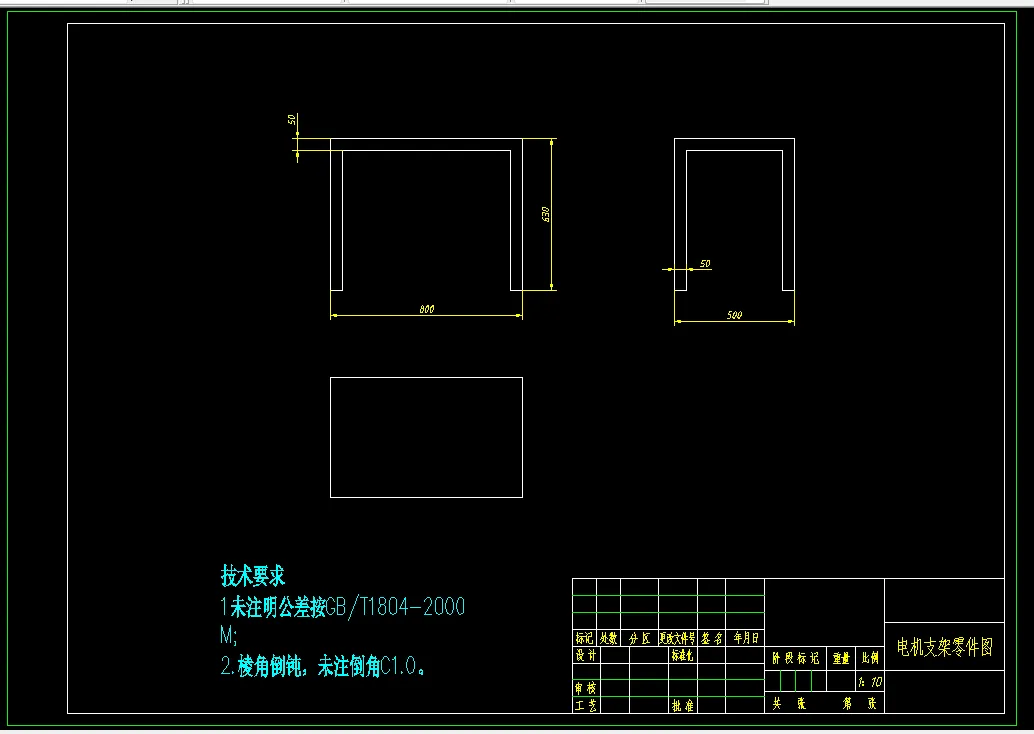Select the 630 height dimension text
This screenshot has height=734, width=1034.
[545, 214]
